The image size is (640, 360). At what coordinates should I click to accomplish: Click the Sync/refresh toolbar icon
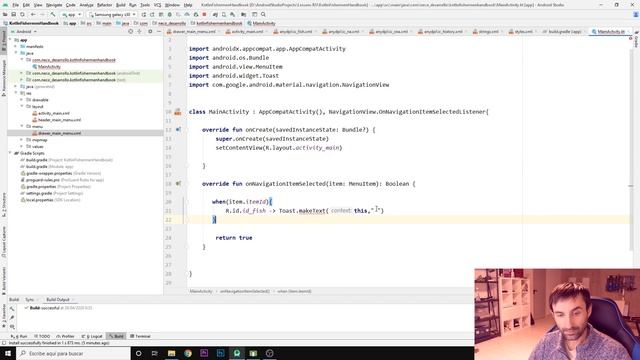click(x=22, y=14)
